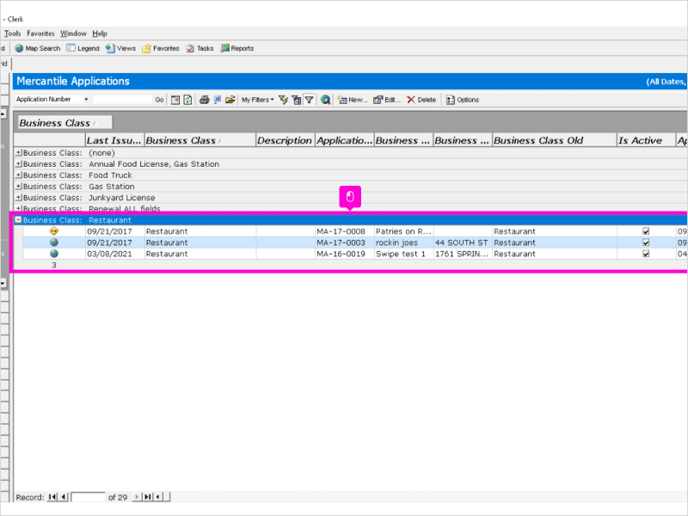Open Favorites in the toolbar
The width and height of the screenshot is (688, 516).
click(x=161, y=48)
